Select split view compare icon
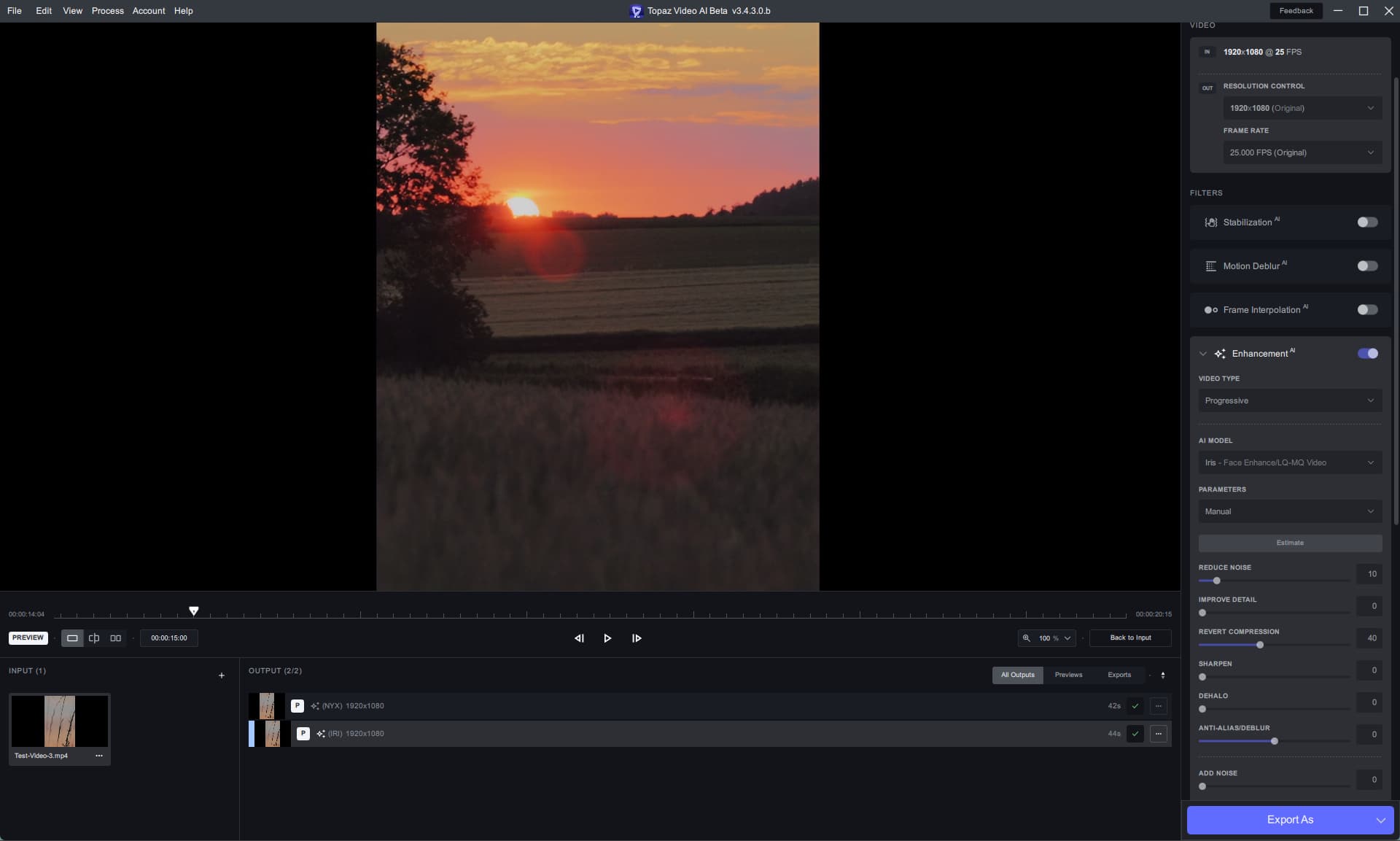Viewport: 1400px width, 841px height. 94,638
